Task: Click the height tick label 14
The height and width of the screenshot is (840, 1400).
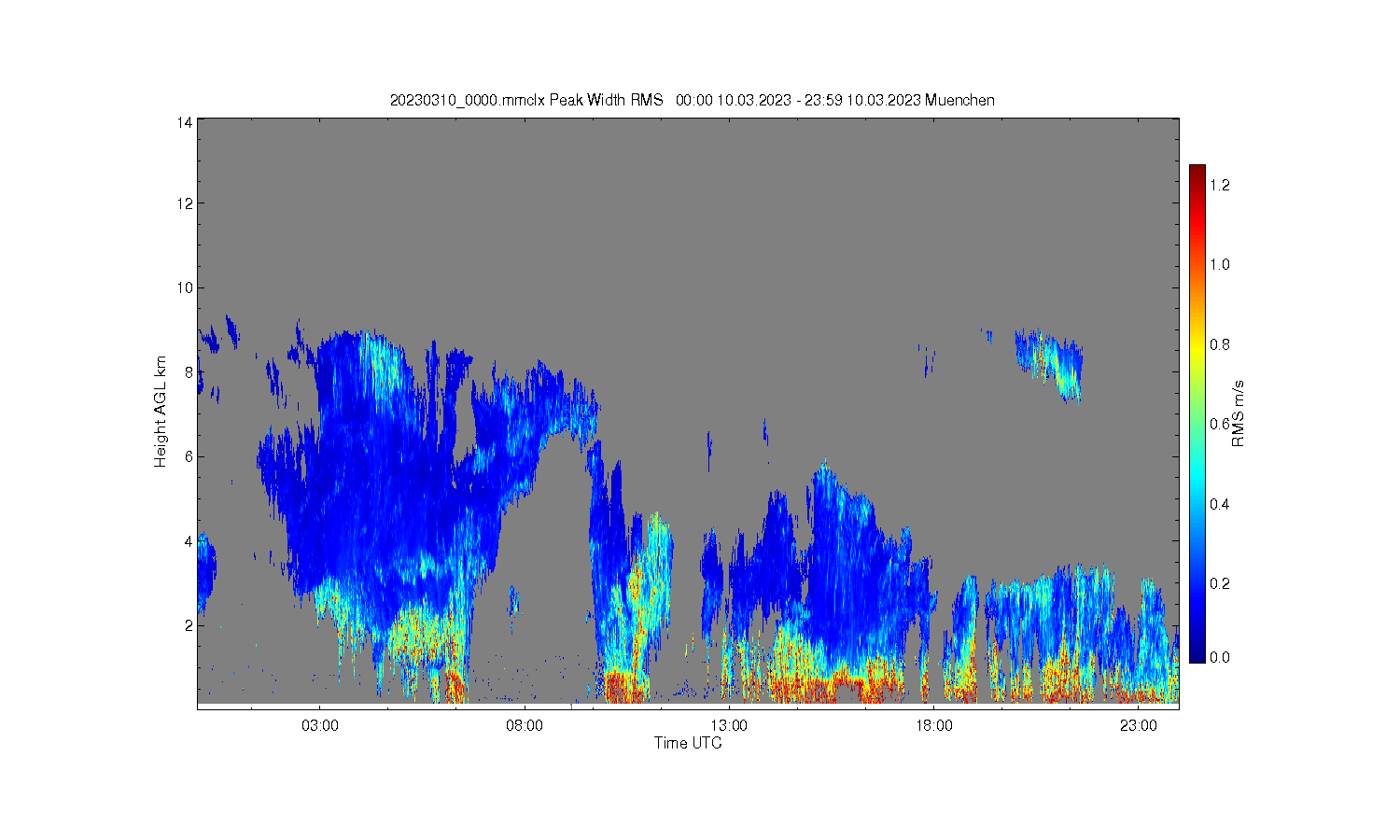Action: tap(186, 122)
